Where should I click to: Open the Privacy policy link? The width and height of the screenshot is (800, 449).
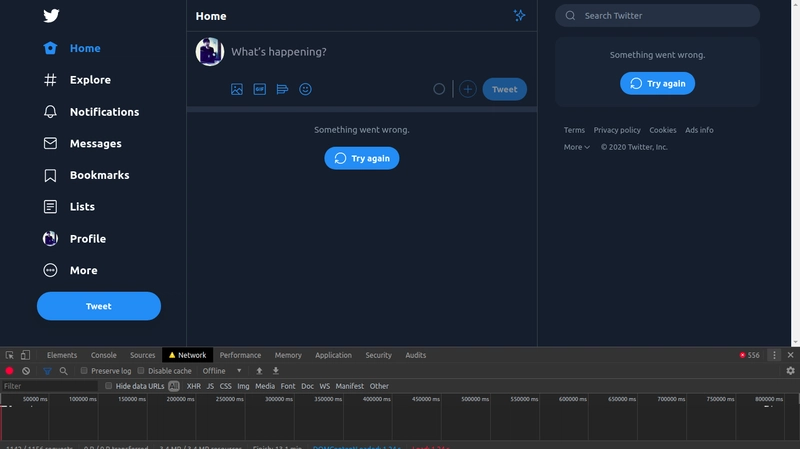617,130
